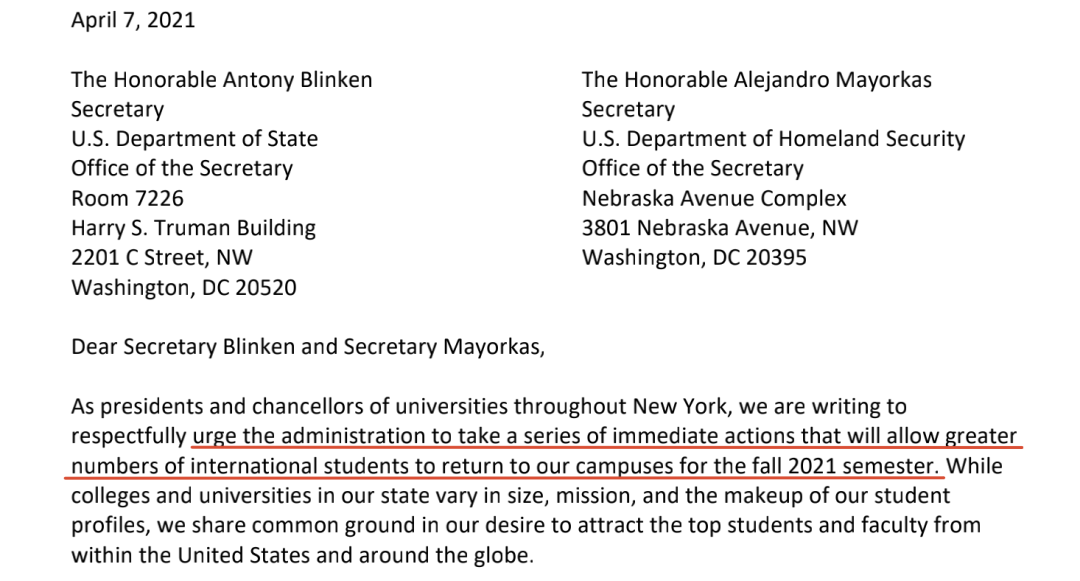This screenshot has width=1080, height=581.
Task: Click 'Nebraska Avenue Complex' line
Action: tap(714, 198)
